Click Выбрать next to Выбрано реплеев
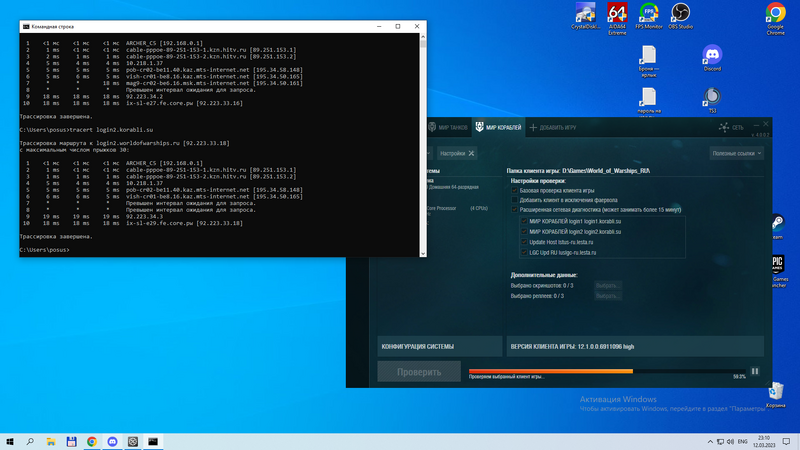 pyautogui.click(x=608, y=296)
